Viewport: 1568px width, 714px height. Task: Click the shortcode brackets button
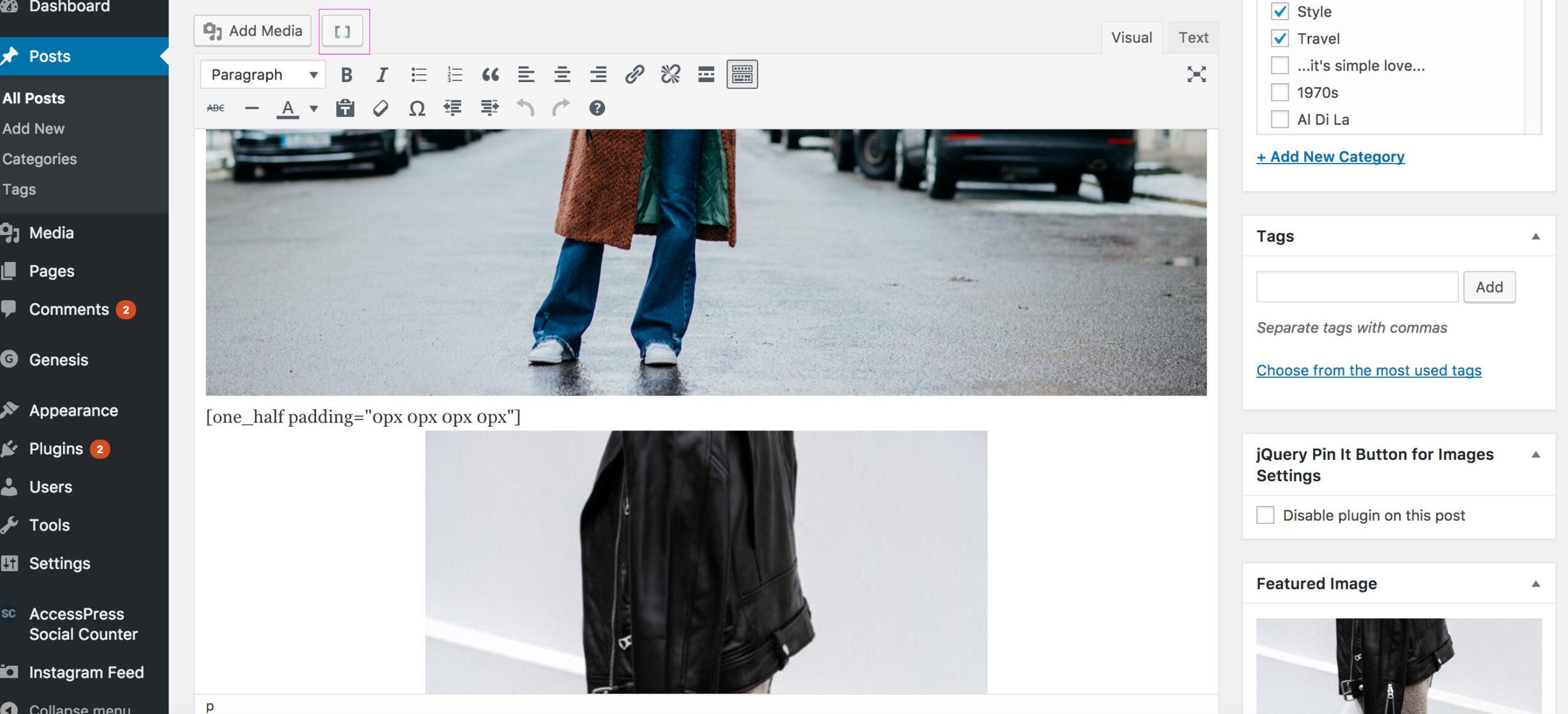pos(342,31)
